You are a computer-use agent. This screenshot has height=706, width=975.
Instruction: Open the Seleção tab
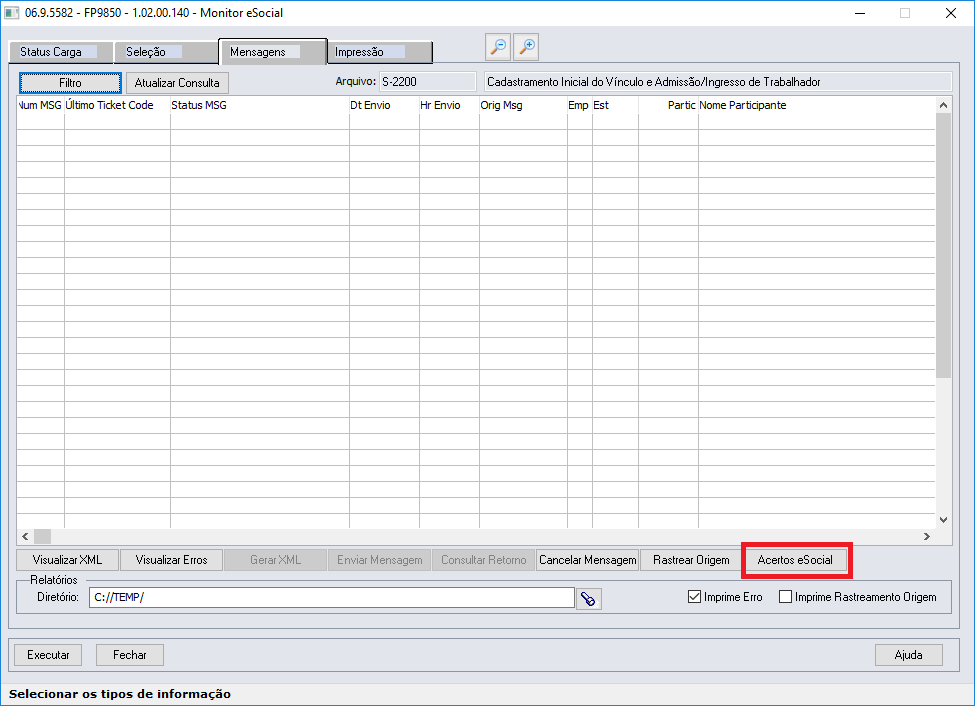[x=166, y=52]
